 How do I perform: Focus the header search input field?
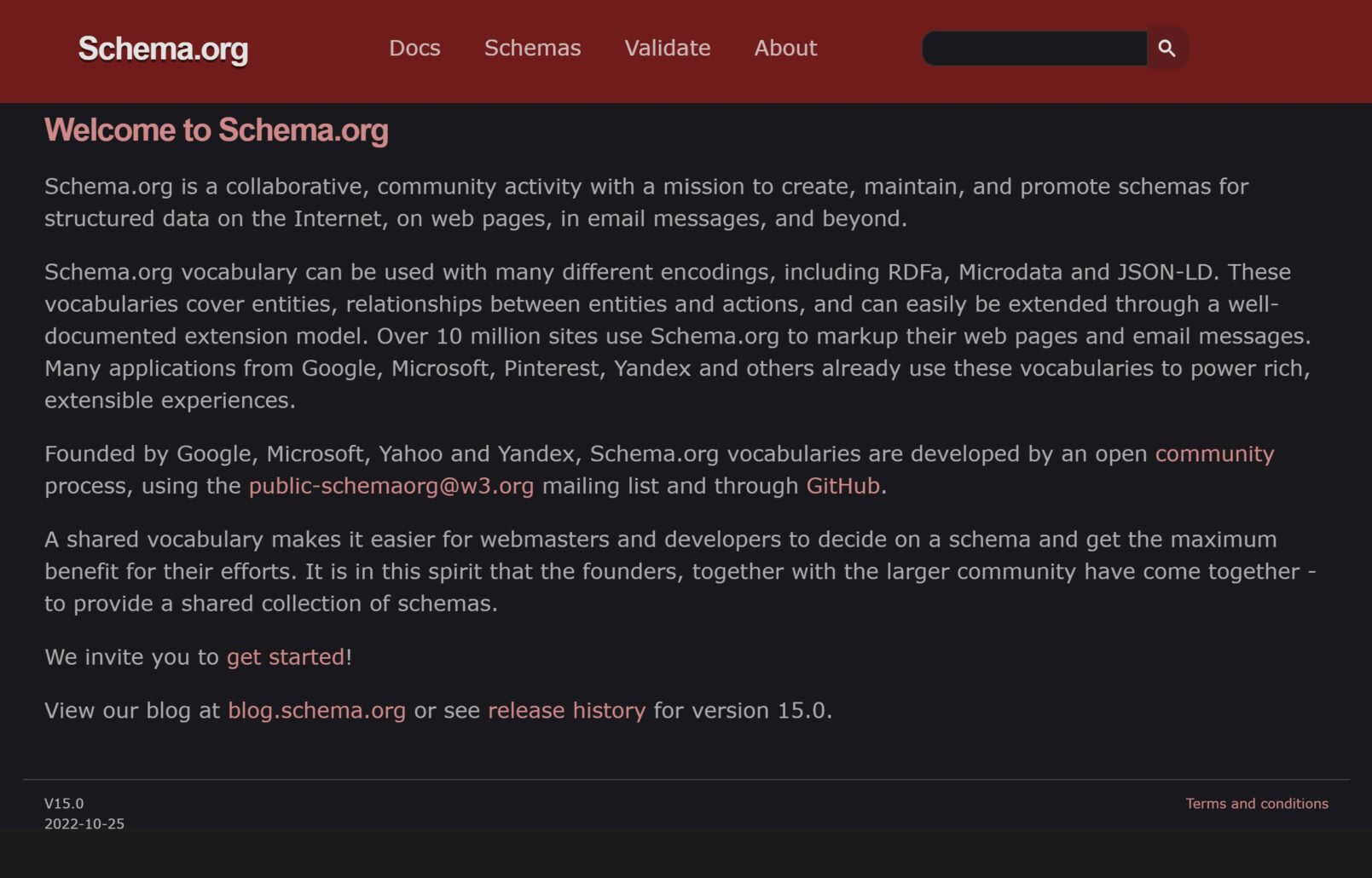click(x=1034, y=49)
